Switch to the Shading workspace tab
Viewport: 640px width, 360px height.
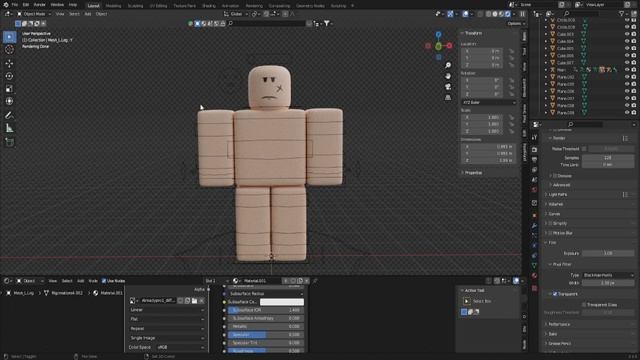pyautogui.click(x=209, y=6)
